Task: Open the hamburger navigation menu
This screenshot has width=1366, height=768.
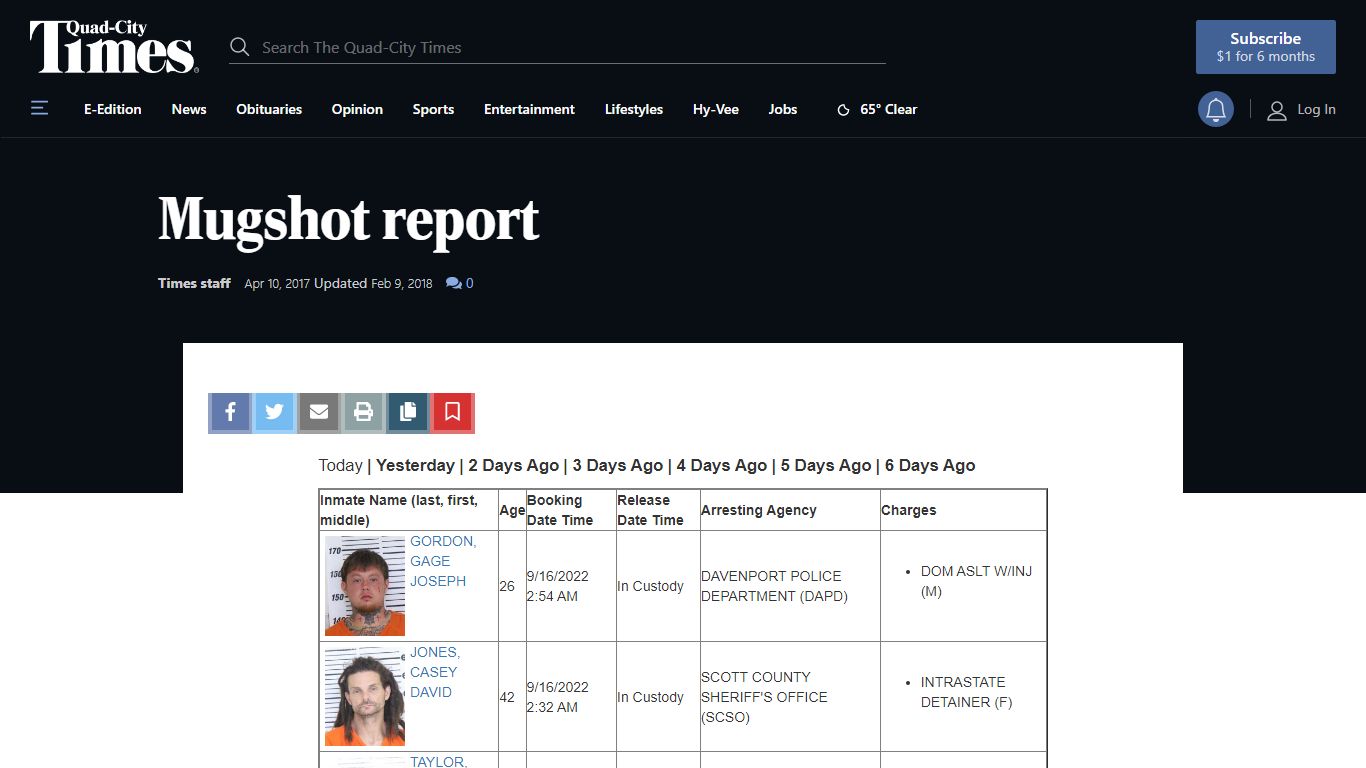Action: point(40,108)
